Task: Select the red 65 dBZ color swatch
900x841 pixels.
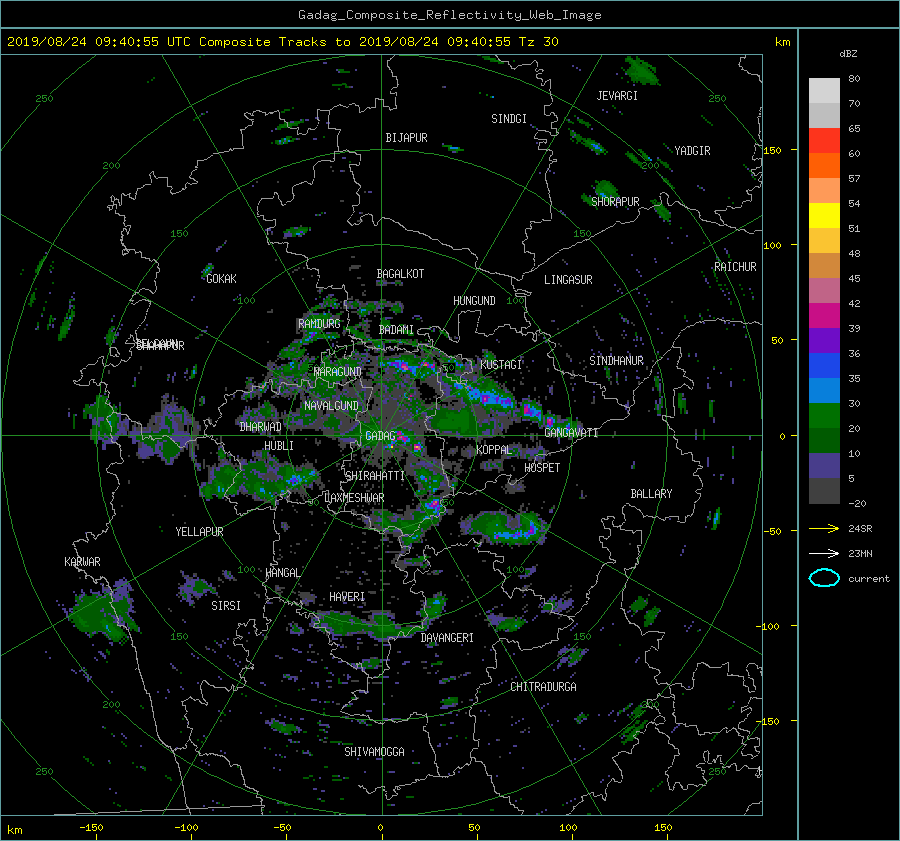Action: (824, 140)
